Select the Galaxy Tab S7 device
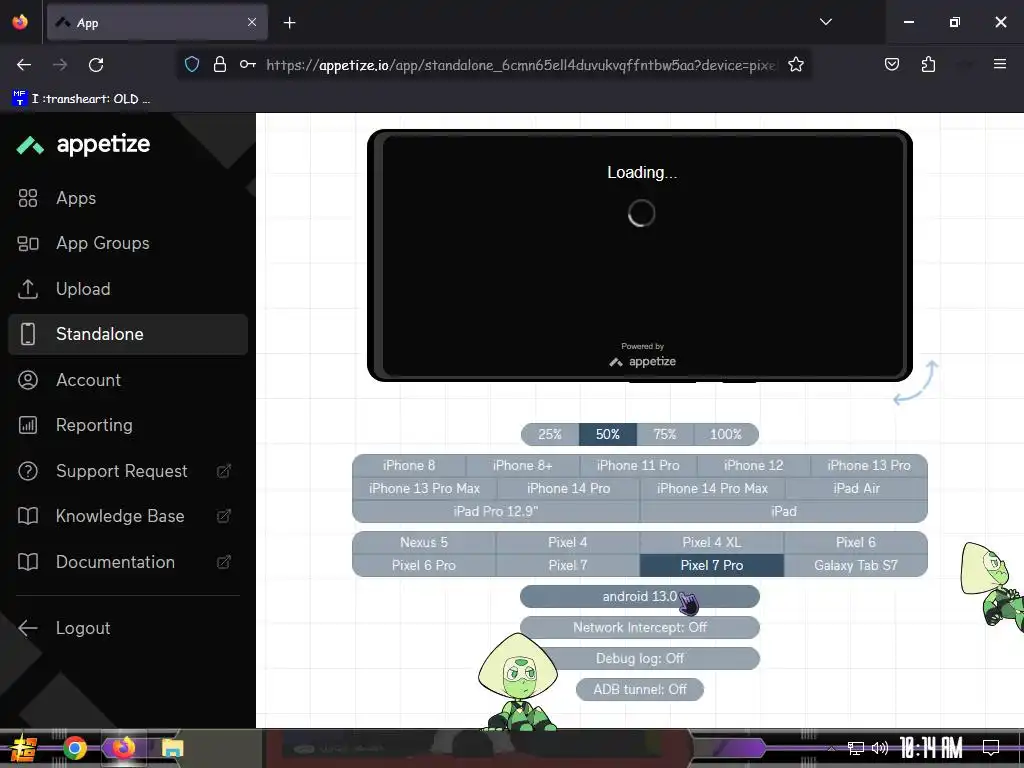Viewport: 1024px width, 768px height. [856, 566]
